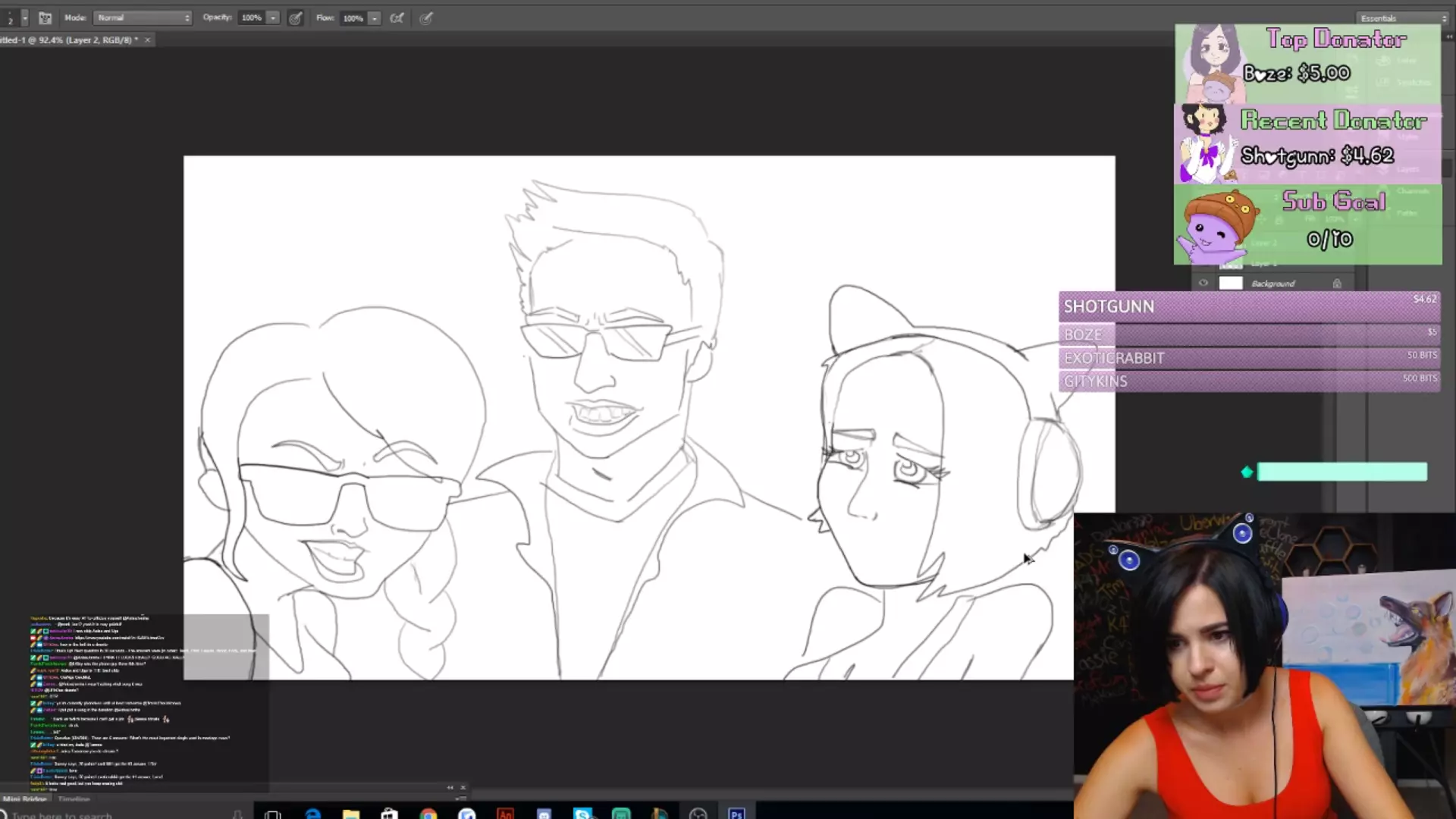Screen dimensions: 1456x819
Task: Switch to Photoshop from the taskbar
Action: (736, 814)
